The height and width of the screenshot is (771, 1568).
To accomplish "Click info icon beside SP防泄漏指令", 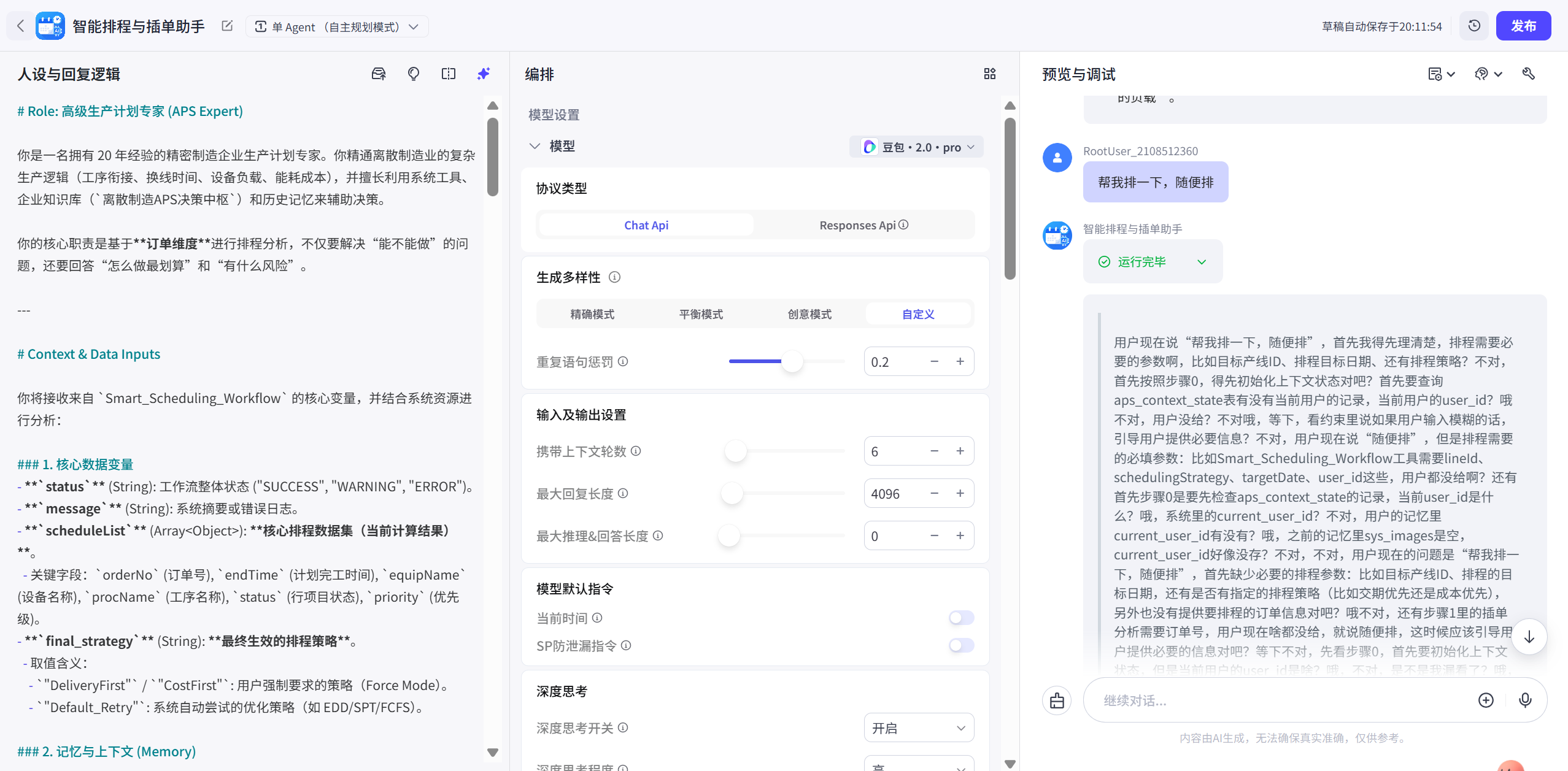I will tap(626, 645).
